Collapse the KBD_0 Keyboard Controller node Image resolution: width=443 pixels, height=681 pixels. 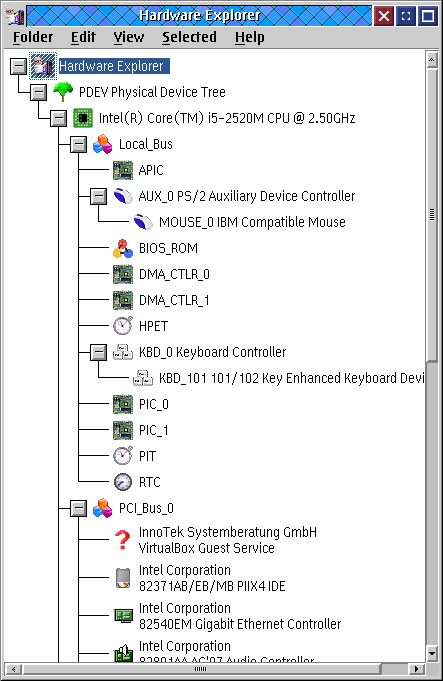[99, 352]
